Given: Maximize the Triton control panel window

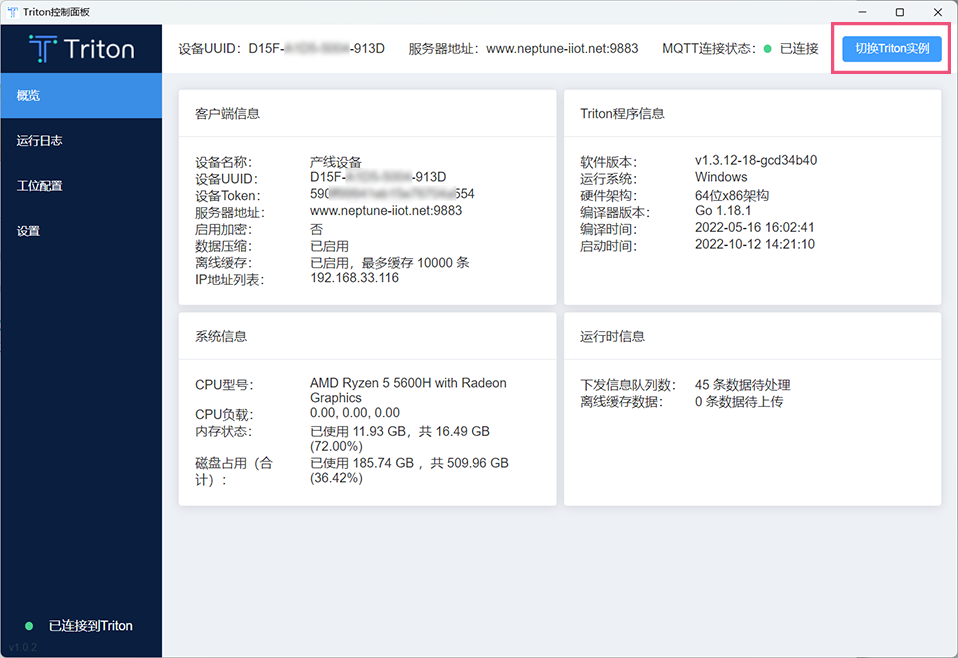Looking at the screenshot, I should 899,11.
